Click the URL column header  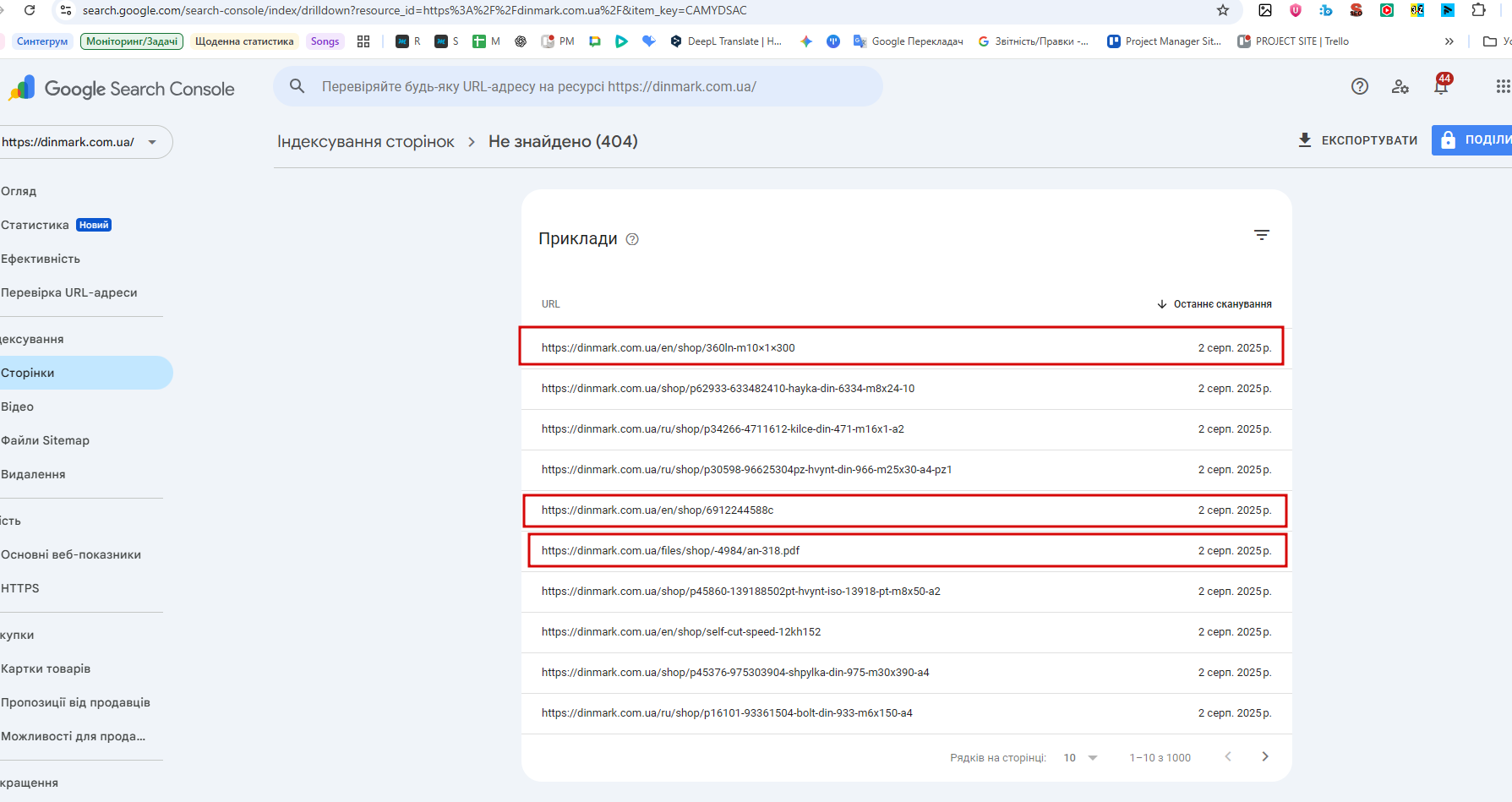(x=551, y=304)
